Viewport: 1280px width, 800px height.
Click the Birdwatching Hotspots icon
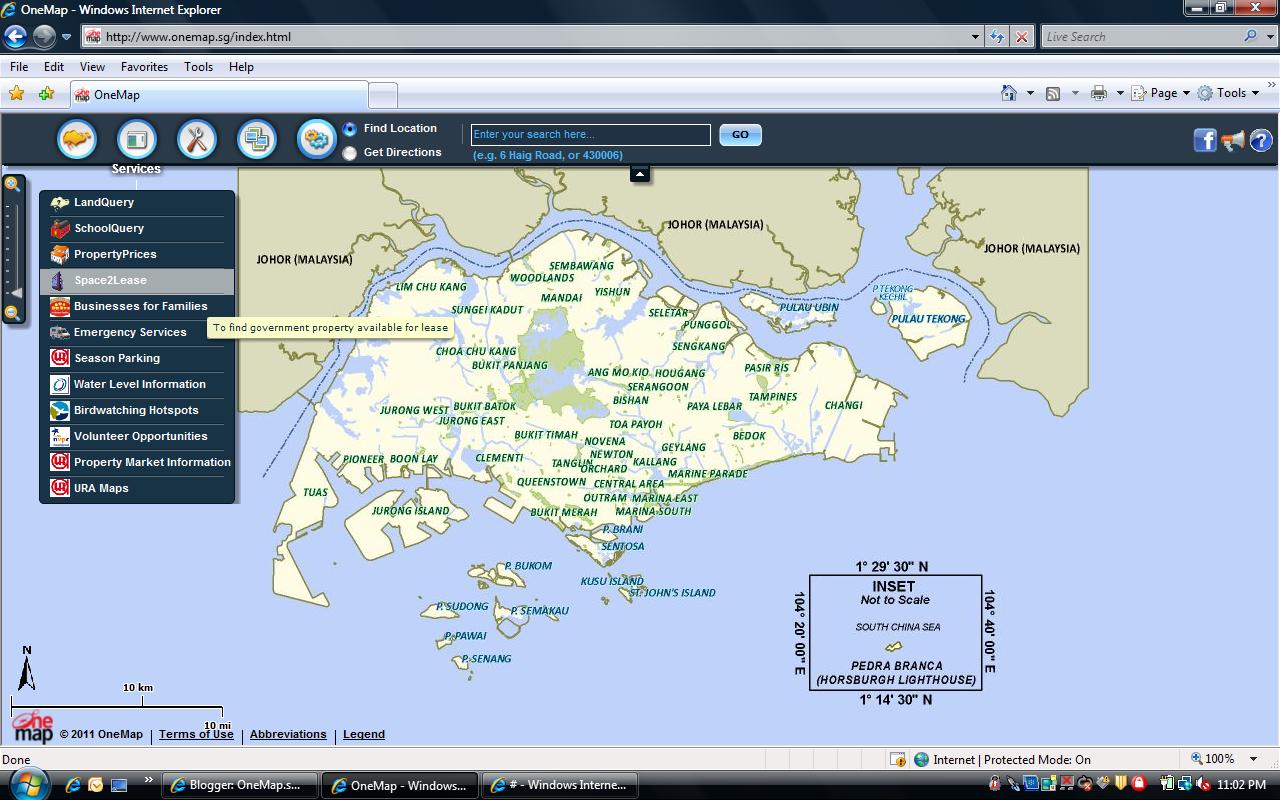[x=60, y=410]
